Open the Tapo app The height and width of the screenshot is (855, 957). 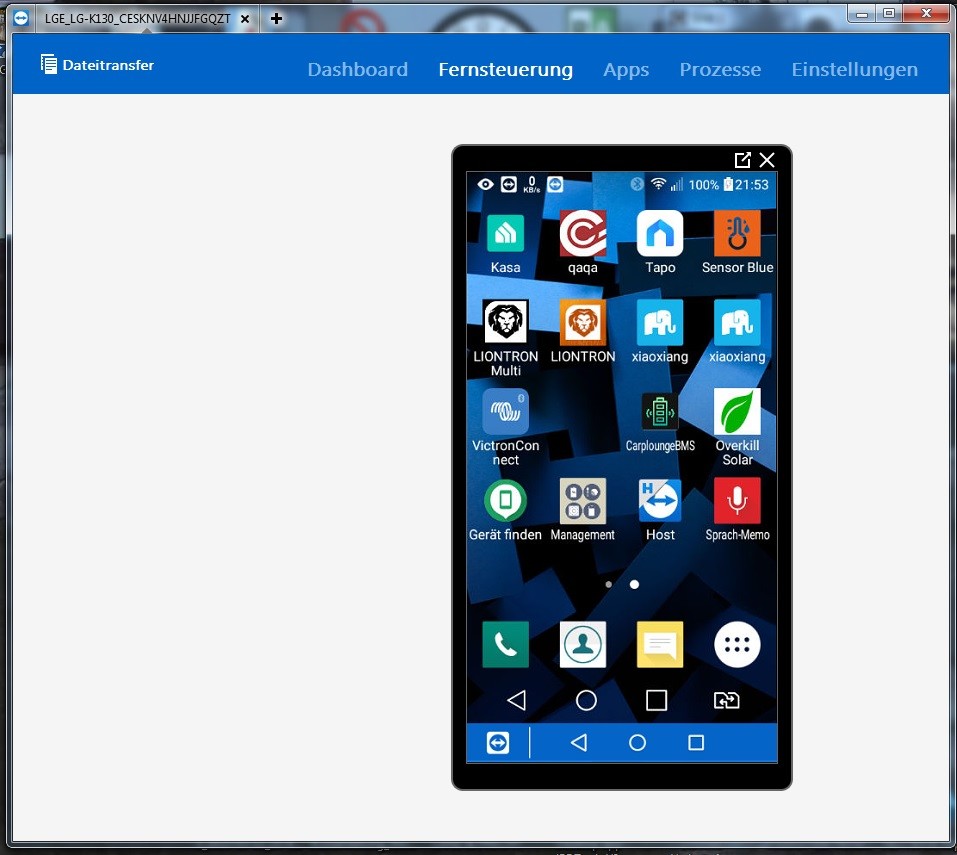(660, 234)
